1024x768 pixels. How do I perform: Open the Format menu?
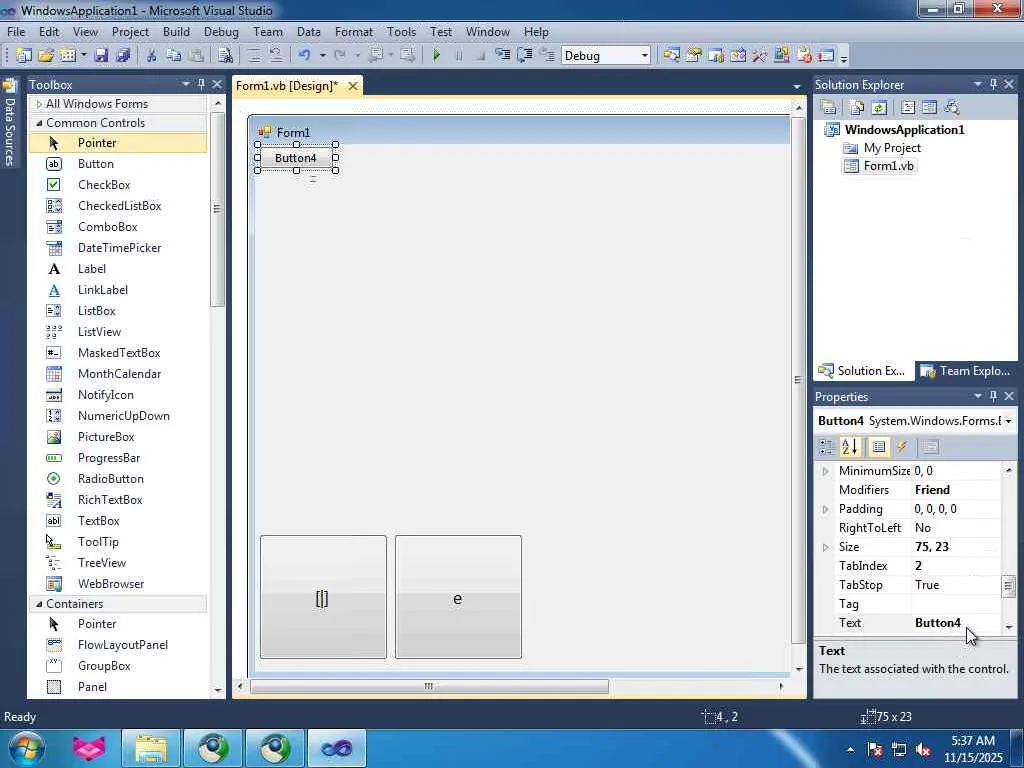[x=353, y=31]
